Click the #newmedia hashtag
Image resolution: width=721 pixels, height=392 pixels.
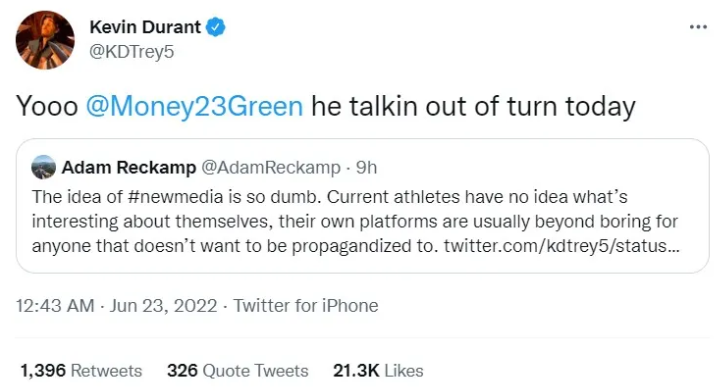177,197
